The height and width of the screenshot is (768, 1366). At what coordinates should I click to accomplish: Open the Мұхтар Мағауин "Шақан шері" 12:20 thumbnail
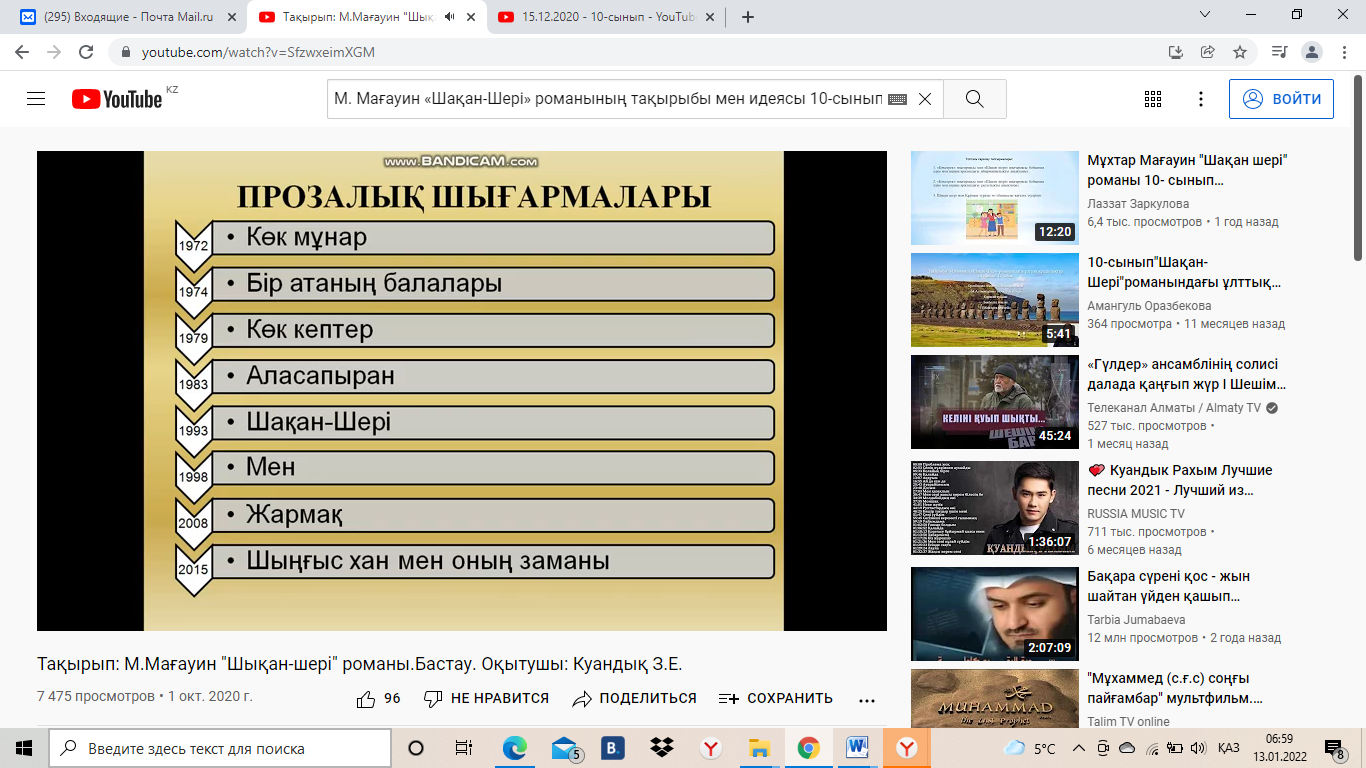tap(994, 198)
